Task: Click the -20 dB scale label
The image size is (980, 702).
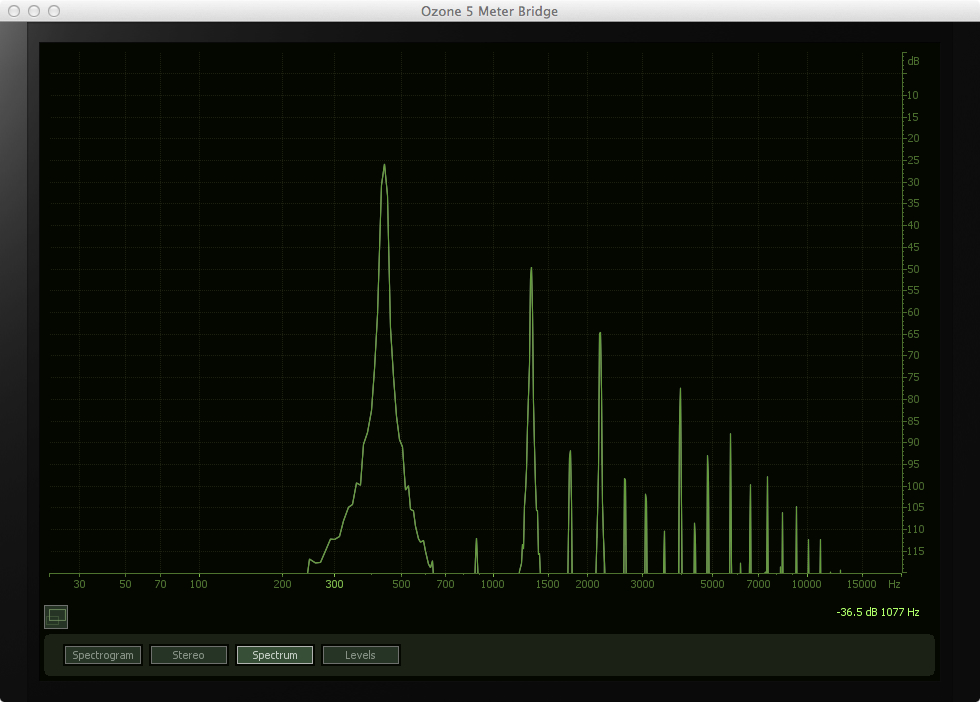Action: (912, 139)
